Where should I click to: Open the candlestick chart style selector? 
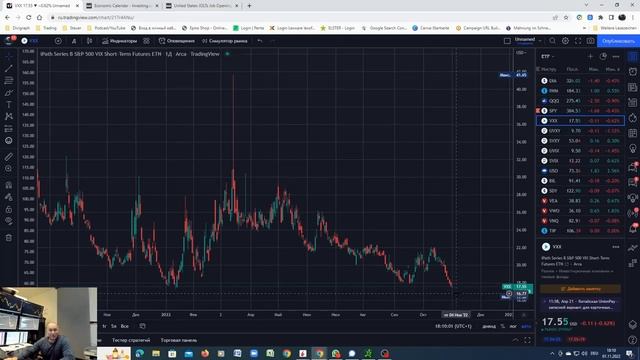point(89,41)
